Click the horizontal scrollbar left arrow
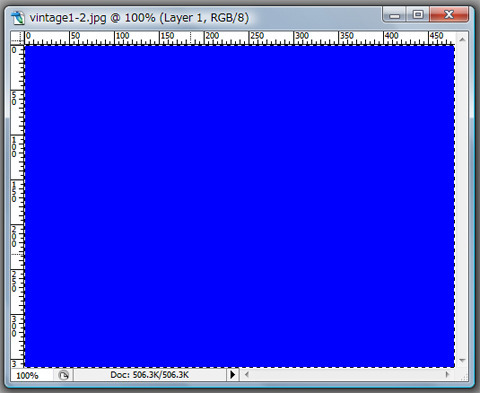 247,374
